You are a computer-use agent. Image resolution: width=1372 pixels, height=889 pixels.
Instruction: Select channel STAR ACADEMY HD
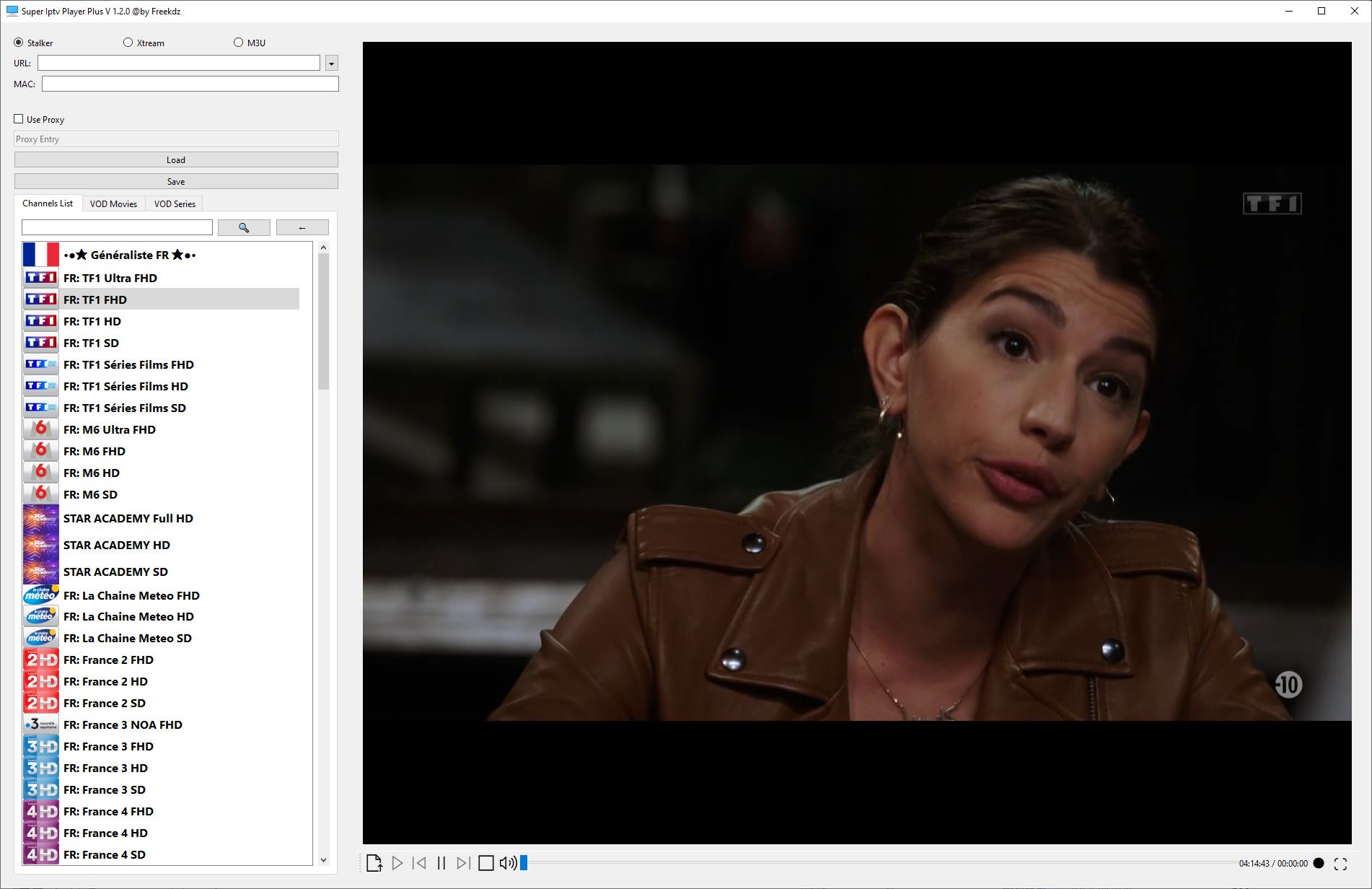pos(161,545)
